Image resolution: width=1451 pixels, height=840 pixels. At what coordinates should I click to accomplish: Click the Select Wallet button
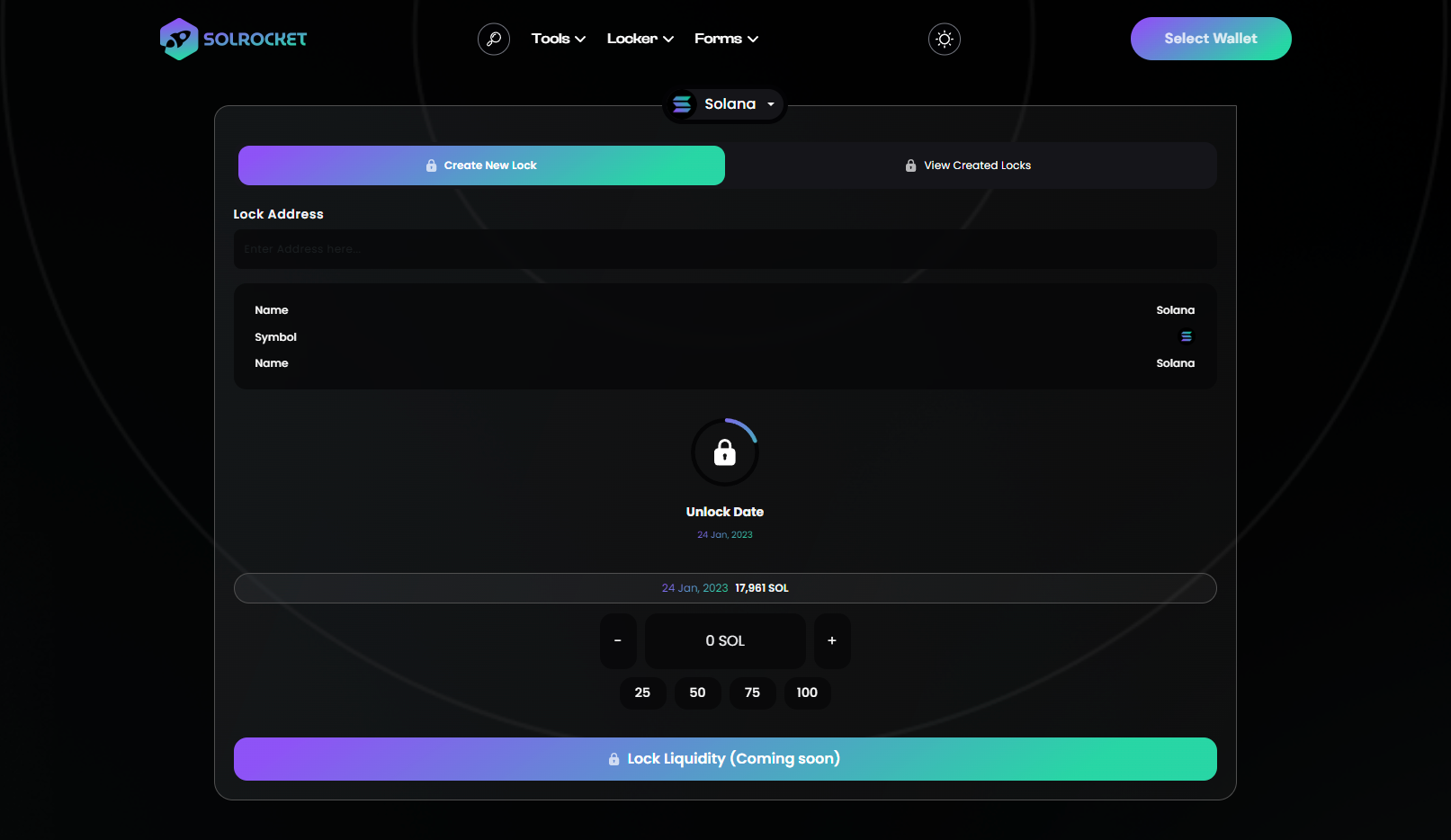(x=1210, y=39)
